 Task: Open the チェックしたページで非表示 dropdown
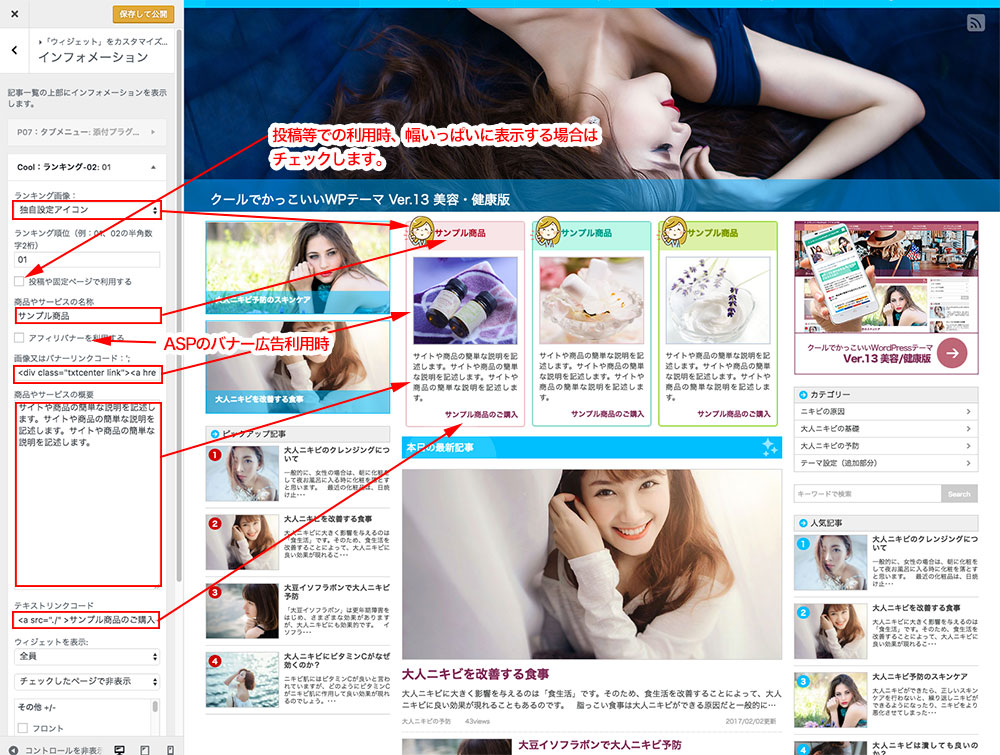point(87,681)
